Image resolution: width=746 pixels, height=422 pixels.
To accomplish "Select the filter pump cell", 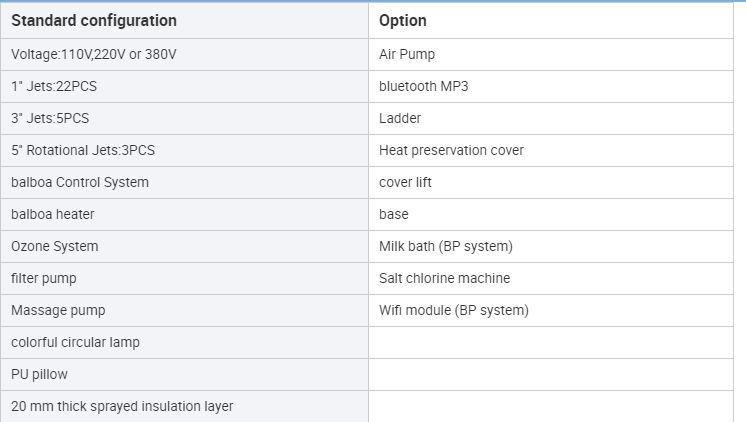I will coord(44,278).
